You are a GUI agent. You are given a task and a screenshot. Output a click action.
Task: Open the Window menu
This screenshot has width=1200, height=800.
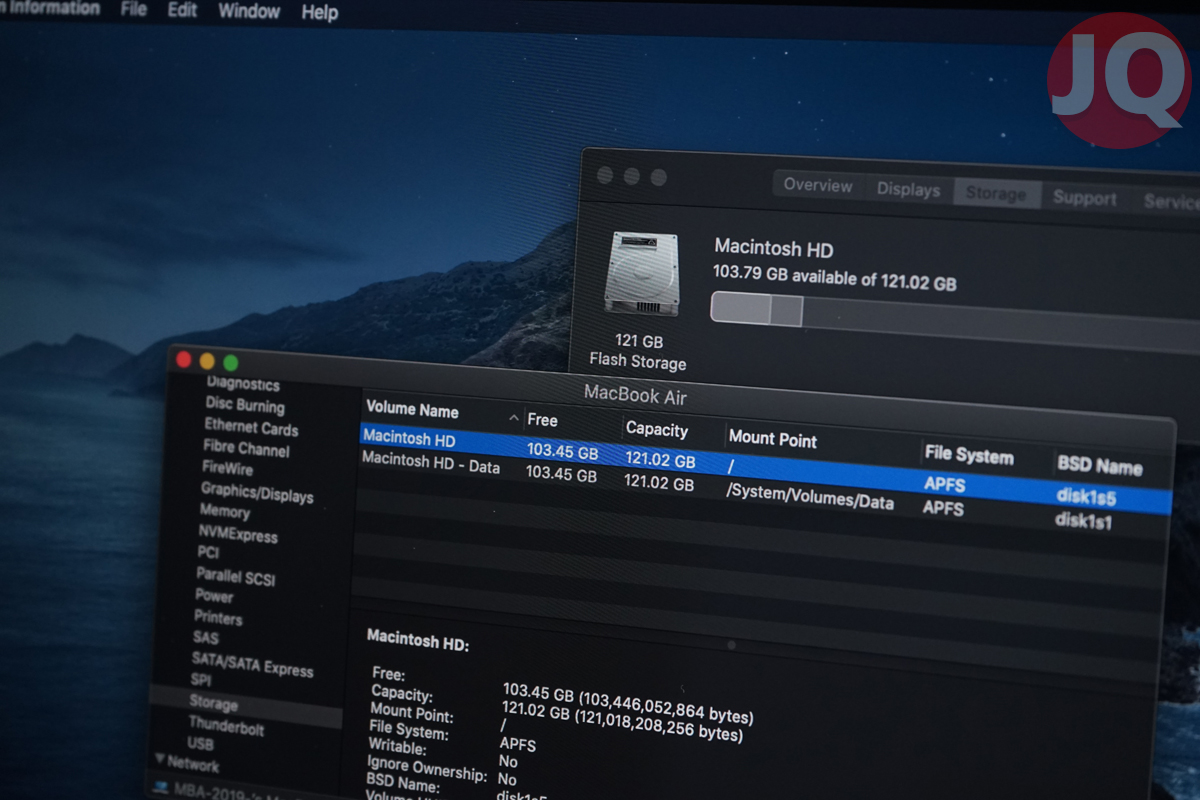[249, 12]
